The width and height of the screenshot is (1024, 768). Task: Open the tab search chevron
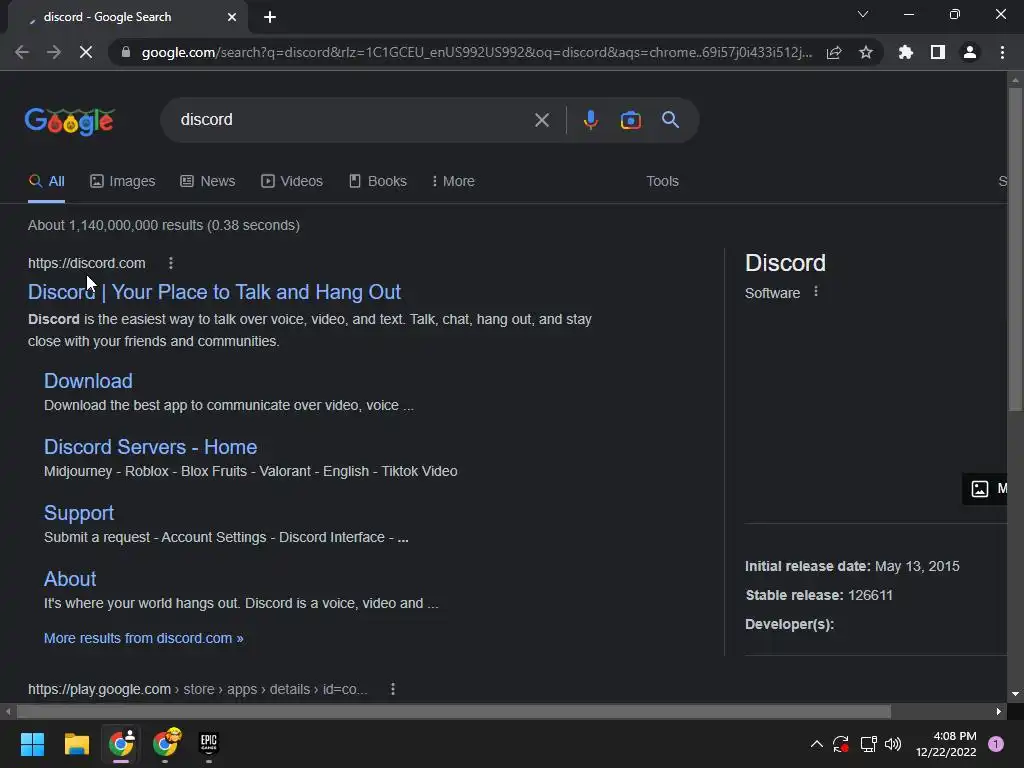863,14
